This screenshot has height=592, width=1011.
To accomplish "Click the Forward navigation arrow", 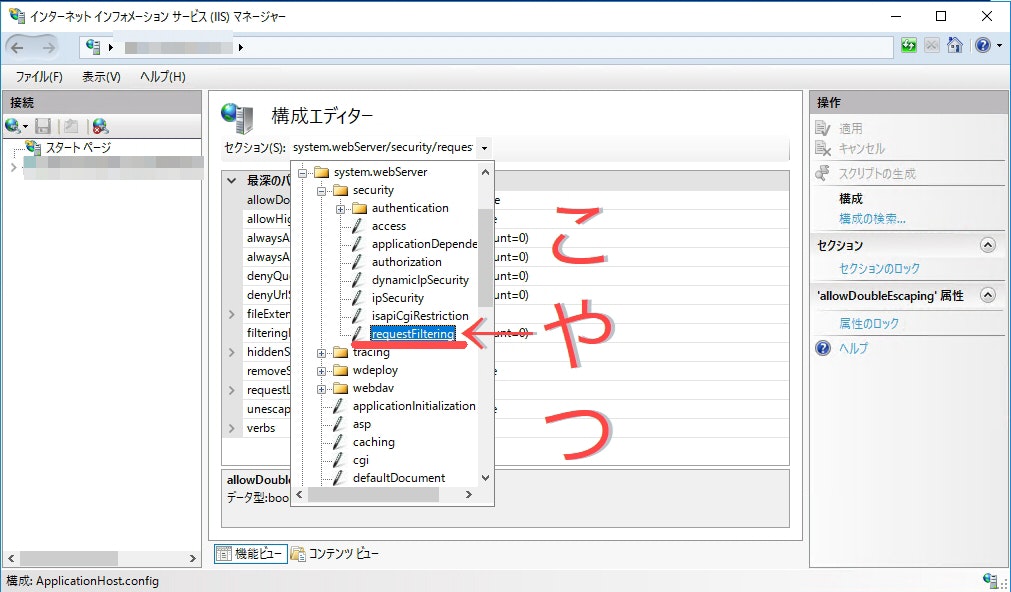I will click(48, 47).
